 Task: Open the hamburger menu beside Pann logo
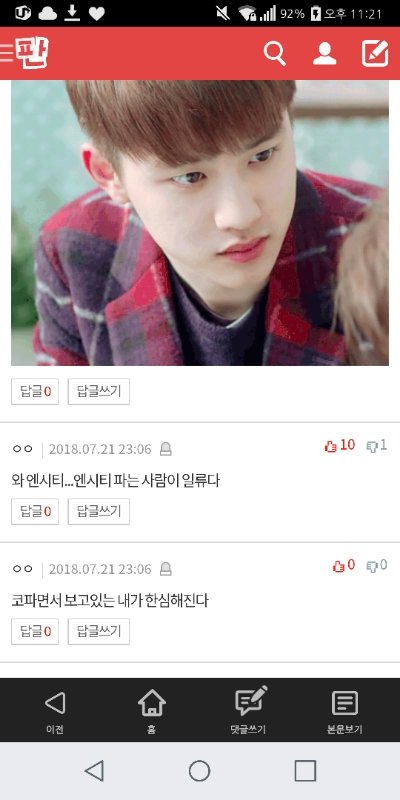point(7,53)
